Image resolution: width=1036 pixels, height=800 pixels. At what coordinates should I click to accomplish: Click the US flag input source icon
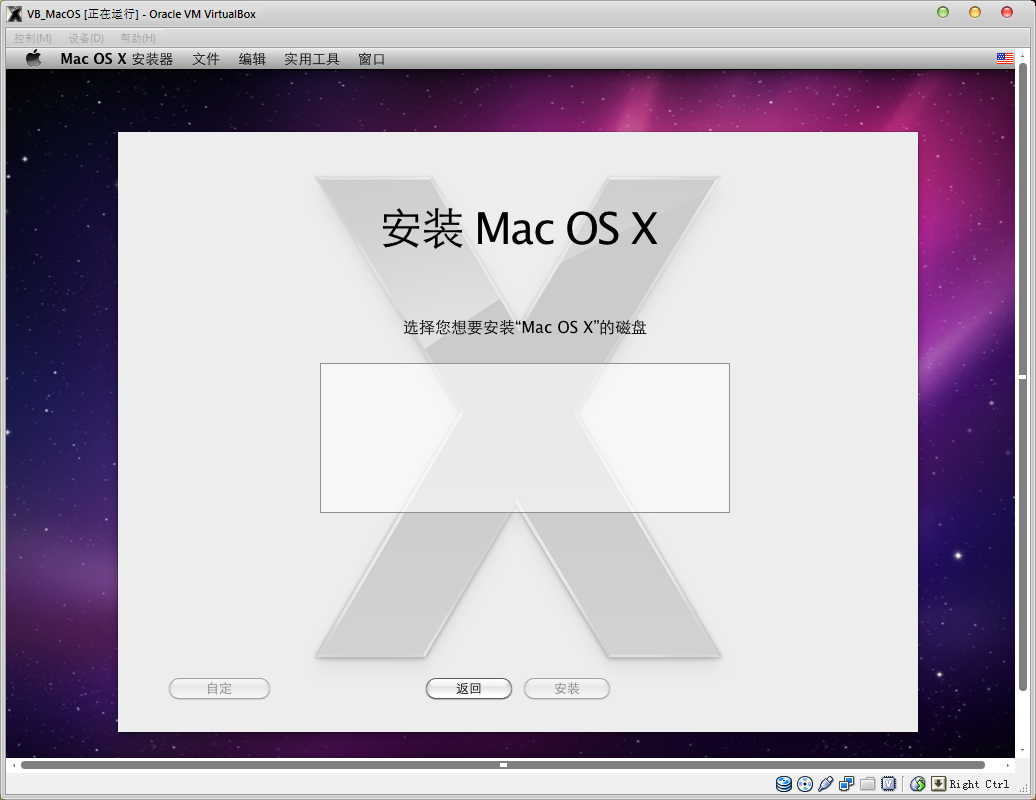point(1004,58)
